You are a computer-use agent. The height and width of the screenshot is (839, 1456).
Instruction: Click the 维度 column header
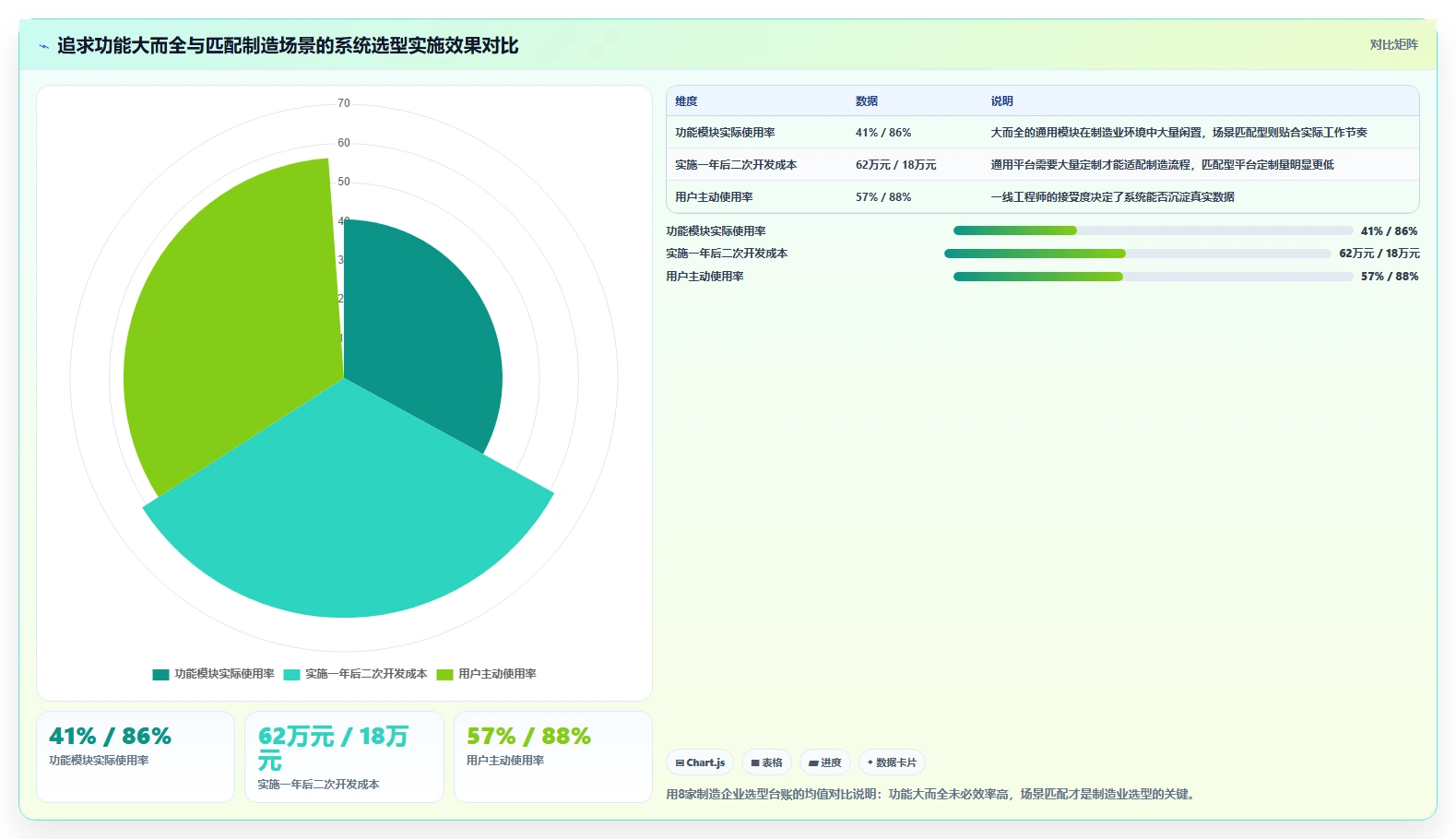pyautogui.click(x=686, y=101)
